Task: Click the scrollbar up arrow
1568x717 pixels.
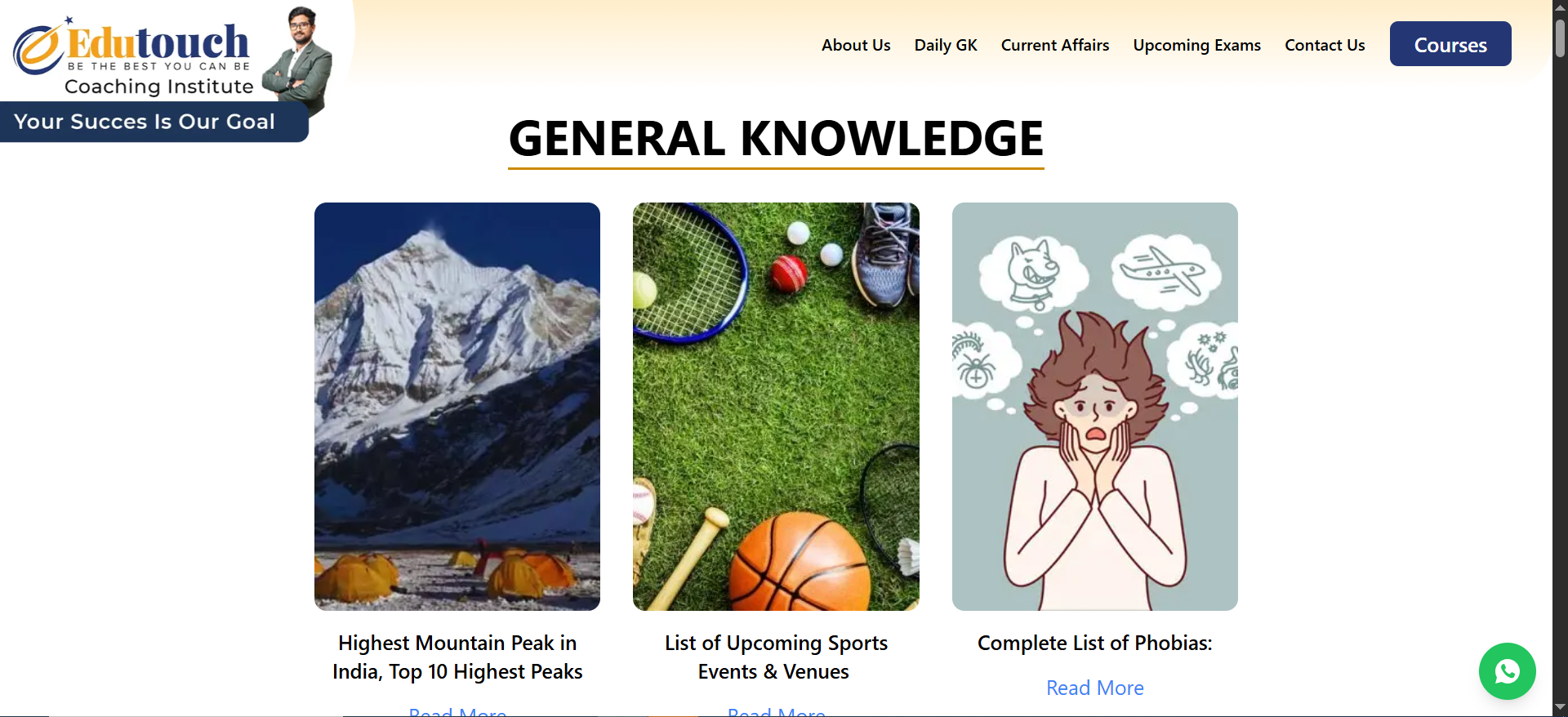Action: pos(1560,7)
